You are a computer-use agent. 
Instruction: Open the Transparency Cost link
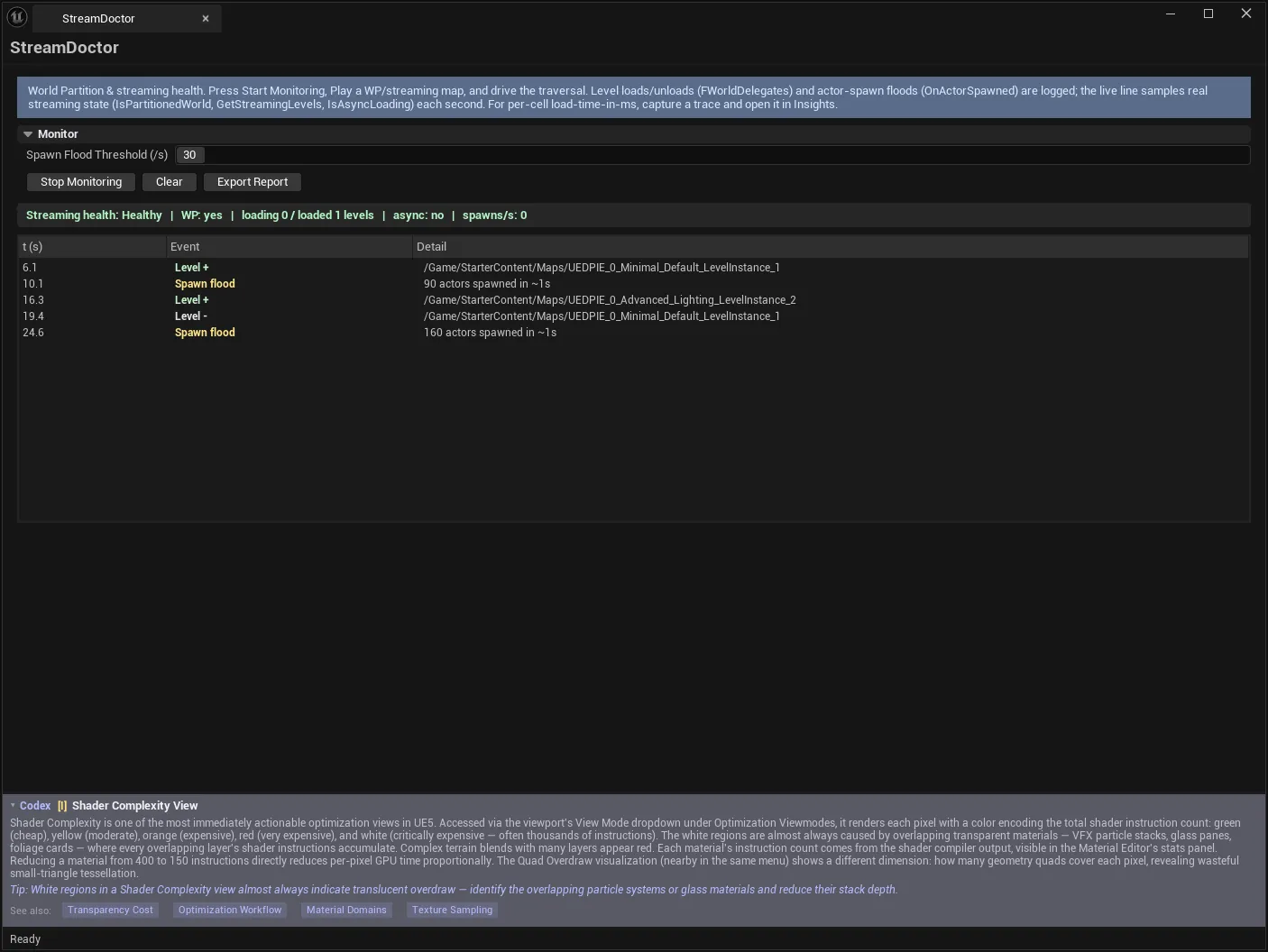click(110, 911)
